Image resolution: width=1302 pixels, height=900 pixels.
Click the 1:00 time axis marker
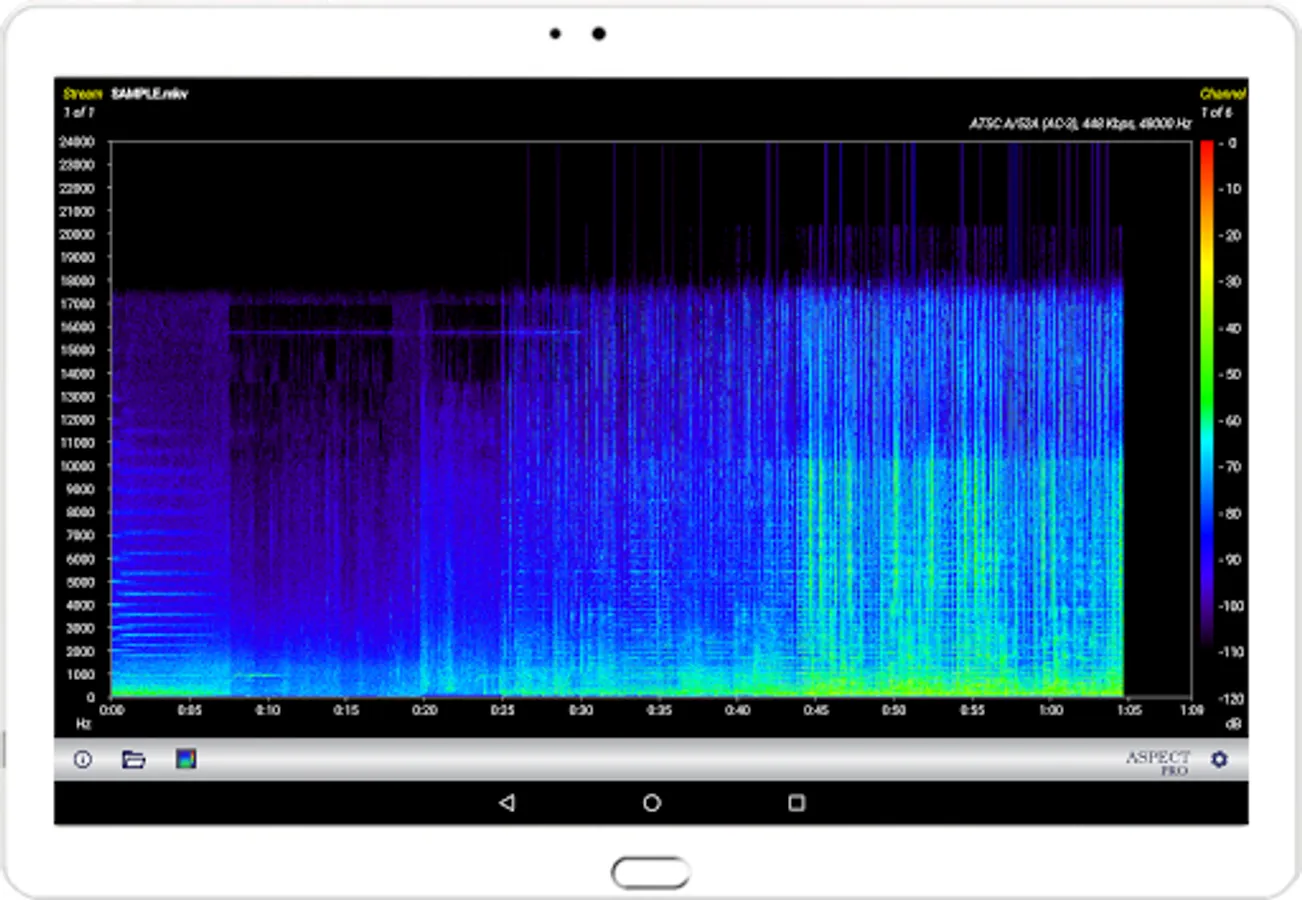(x=1050, y=711)
